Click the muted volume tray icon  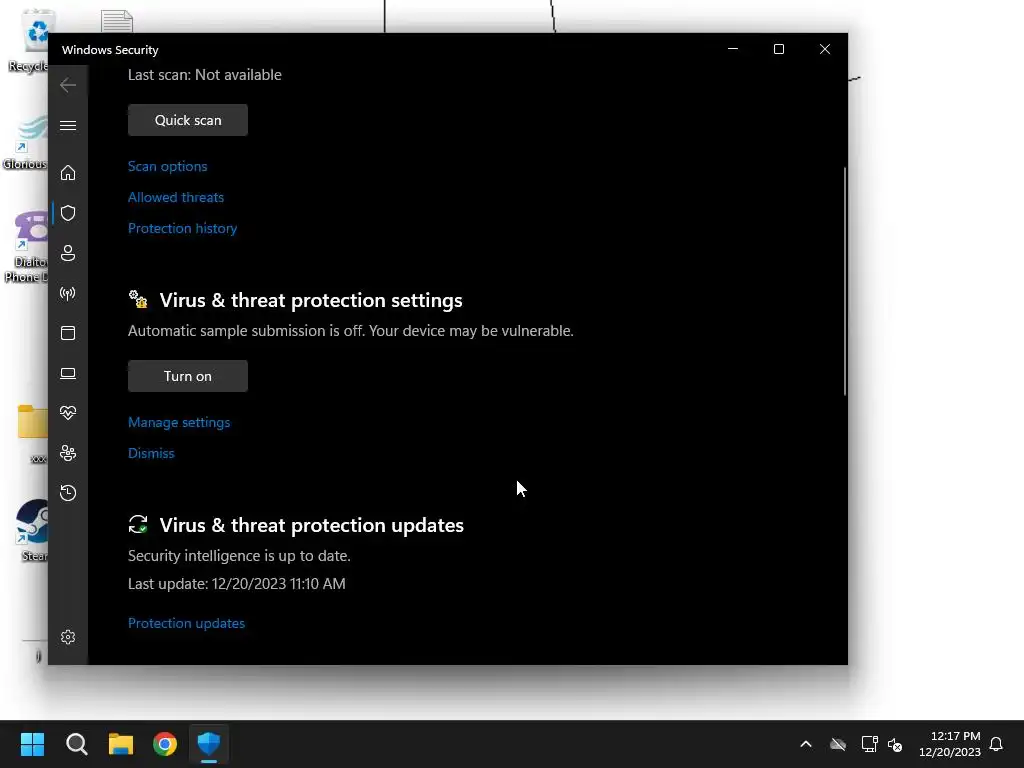(895, 744)
